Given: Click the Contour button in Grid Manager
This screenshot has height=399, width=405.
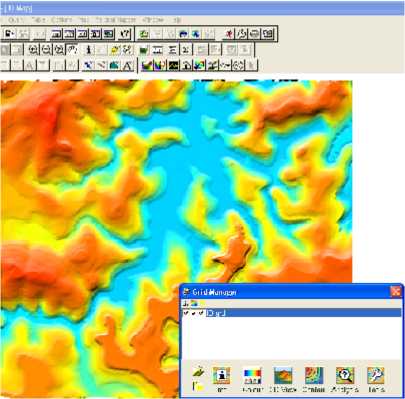Looking at the screenshot, I should coord(314,380).
